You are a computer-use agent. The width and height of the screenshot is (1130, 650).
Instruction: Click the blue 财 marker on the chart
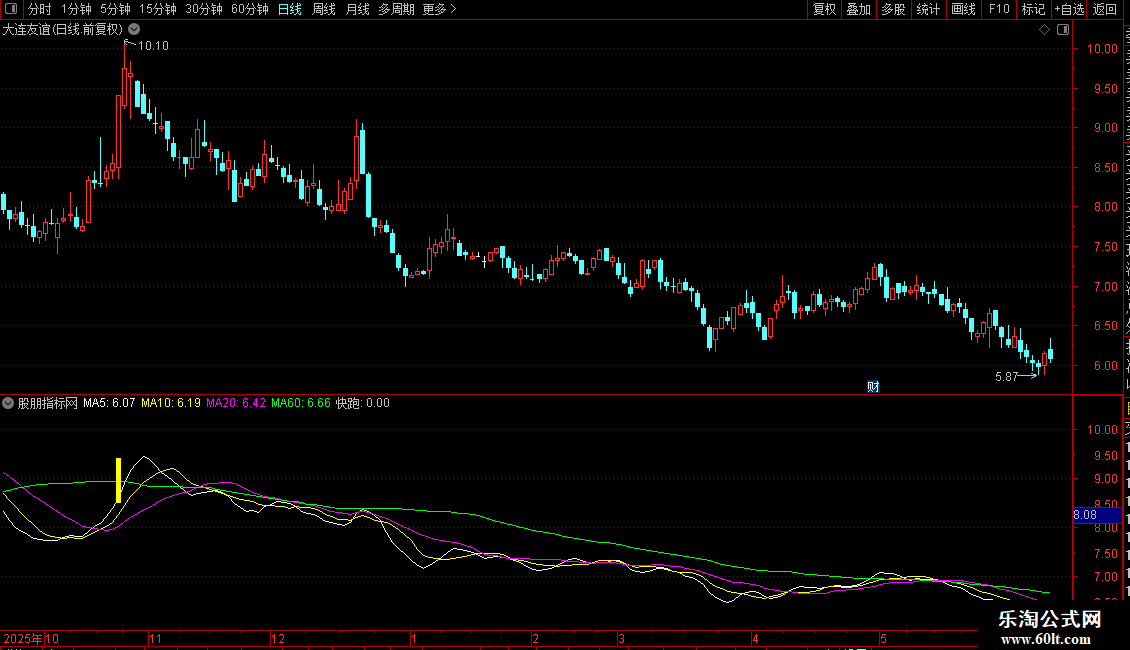click(x=873, y=387)
